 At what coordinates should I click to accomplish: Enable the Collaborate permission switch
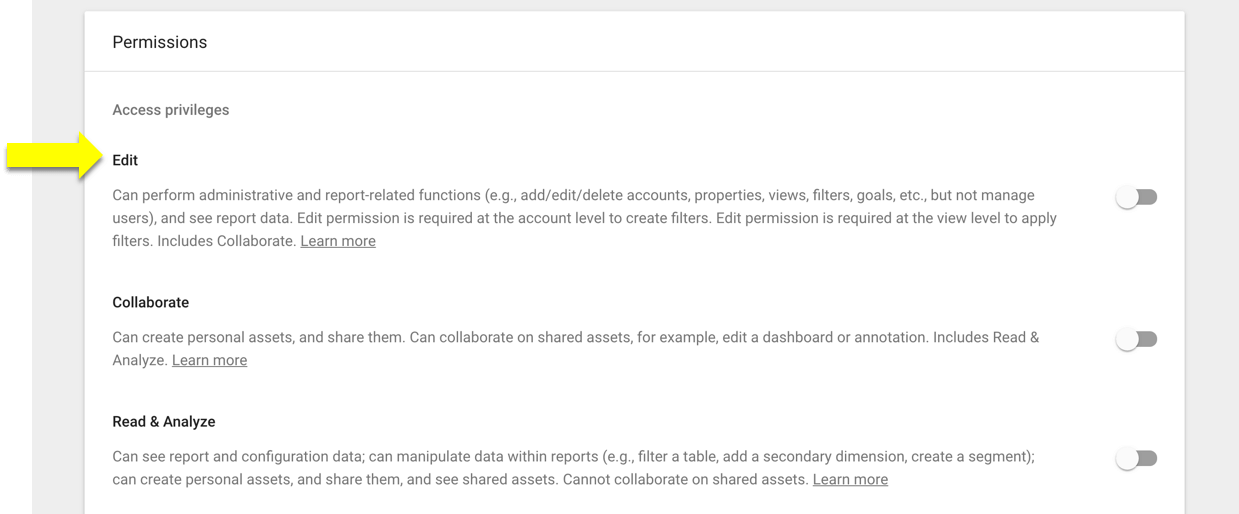pyautogui.click(x=1137, y=339)
